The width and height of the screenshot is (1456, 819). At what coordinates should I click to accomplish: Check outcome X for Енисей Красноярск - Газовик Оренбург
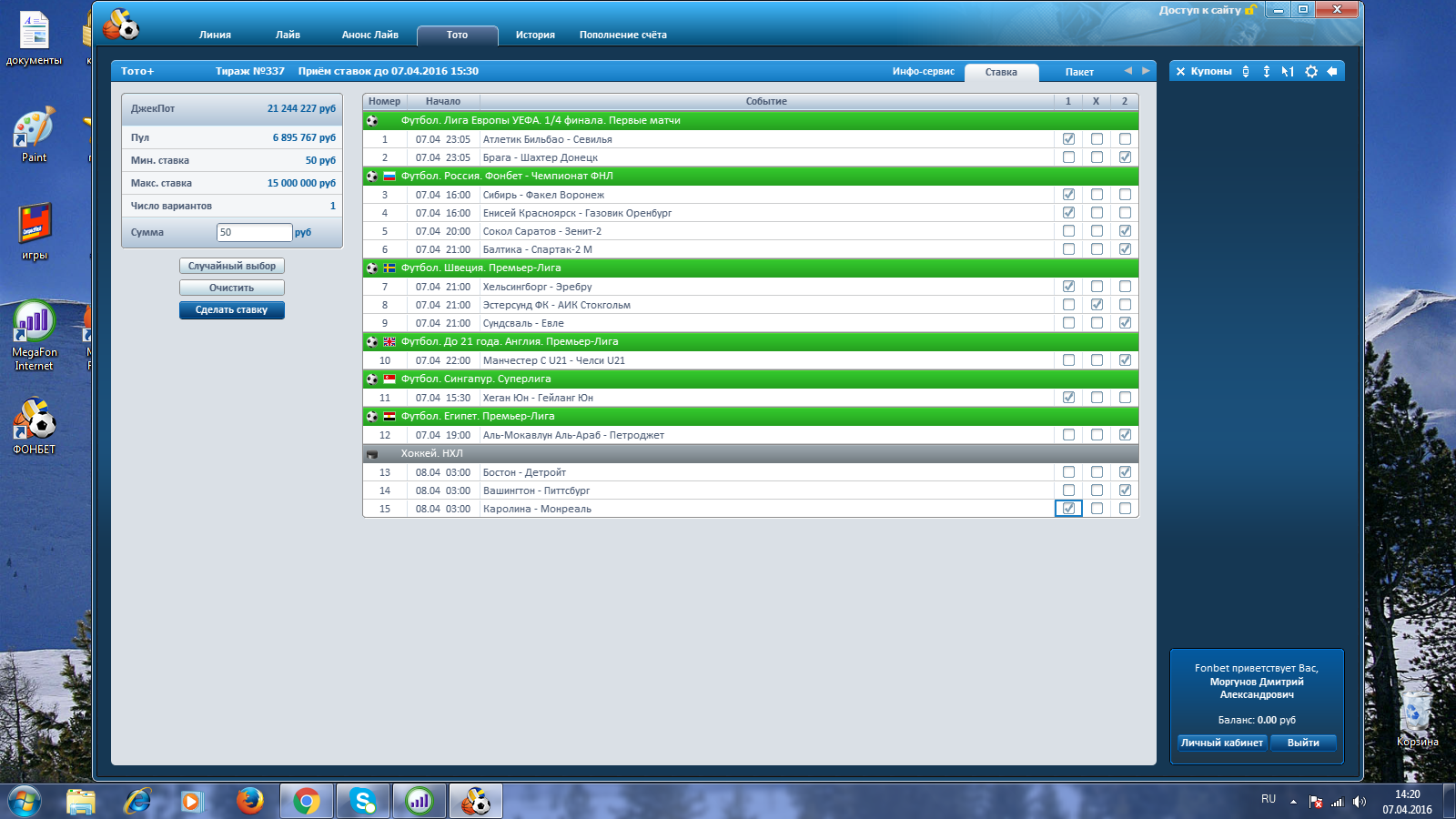click(1097, 213)
